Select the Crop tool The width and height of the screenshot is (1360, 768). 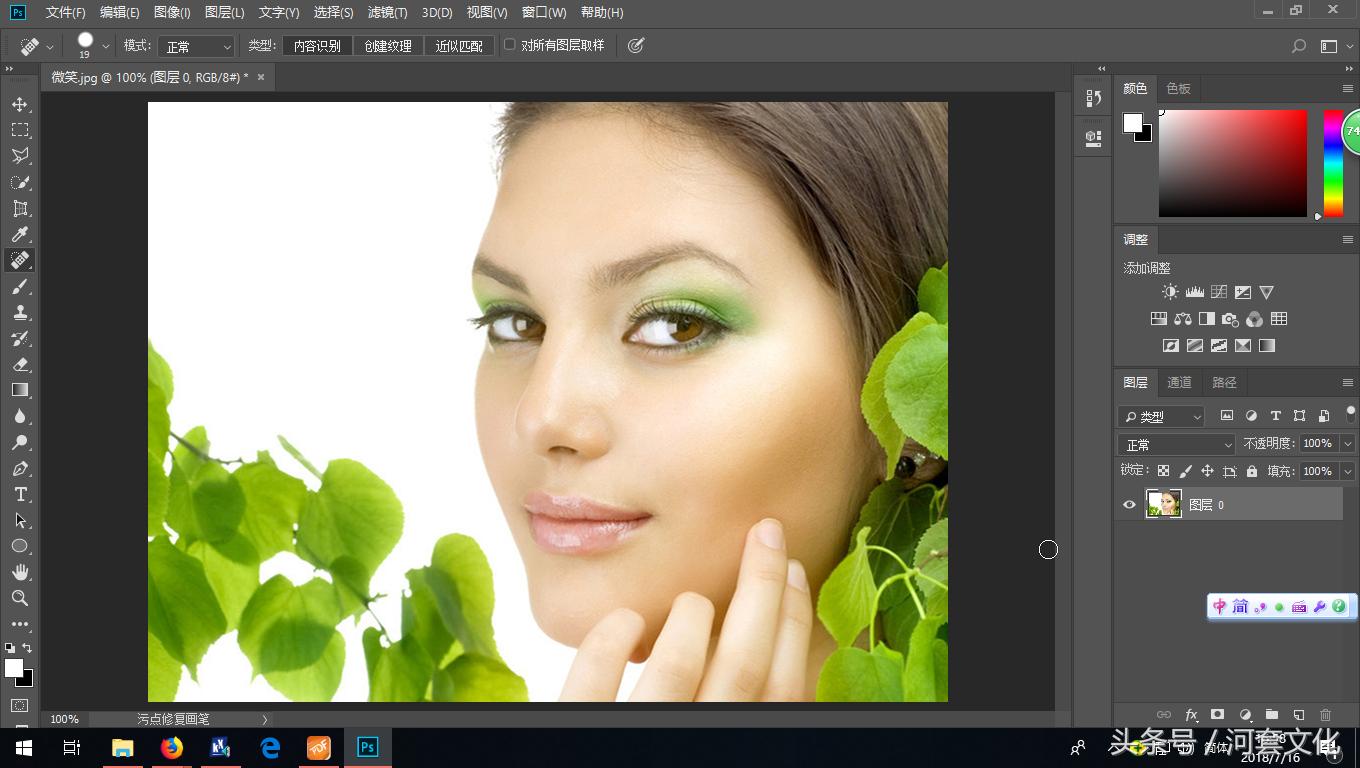(20, 208)
